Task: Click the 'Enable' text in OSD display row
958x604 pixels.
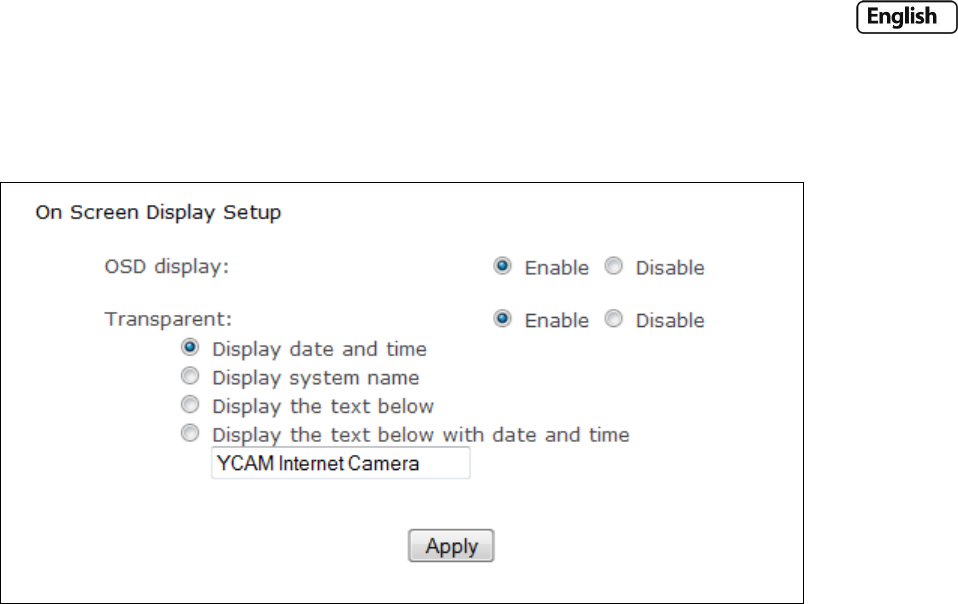Action: (557, 268)
